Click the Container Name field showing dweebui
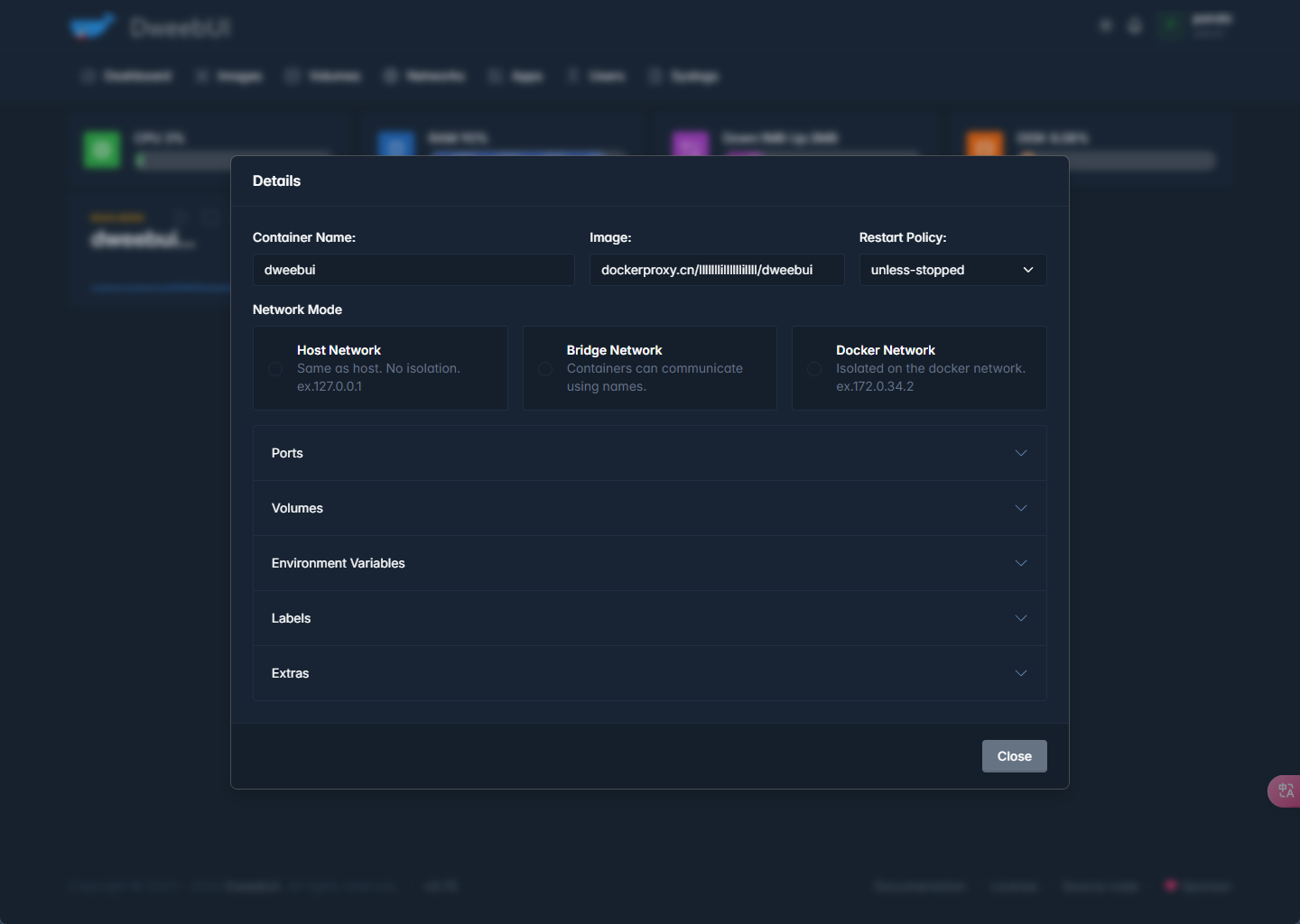This screenshot has height=924, width=1300. pyautogui.click(x=413, y=270)
